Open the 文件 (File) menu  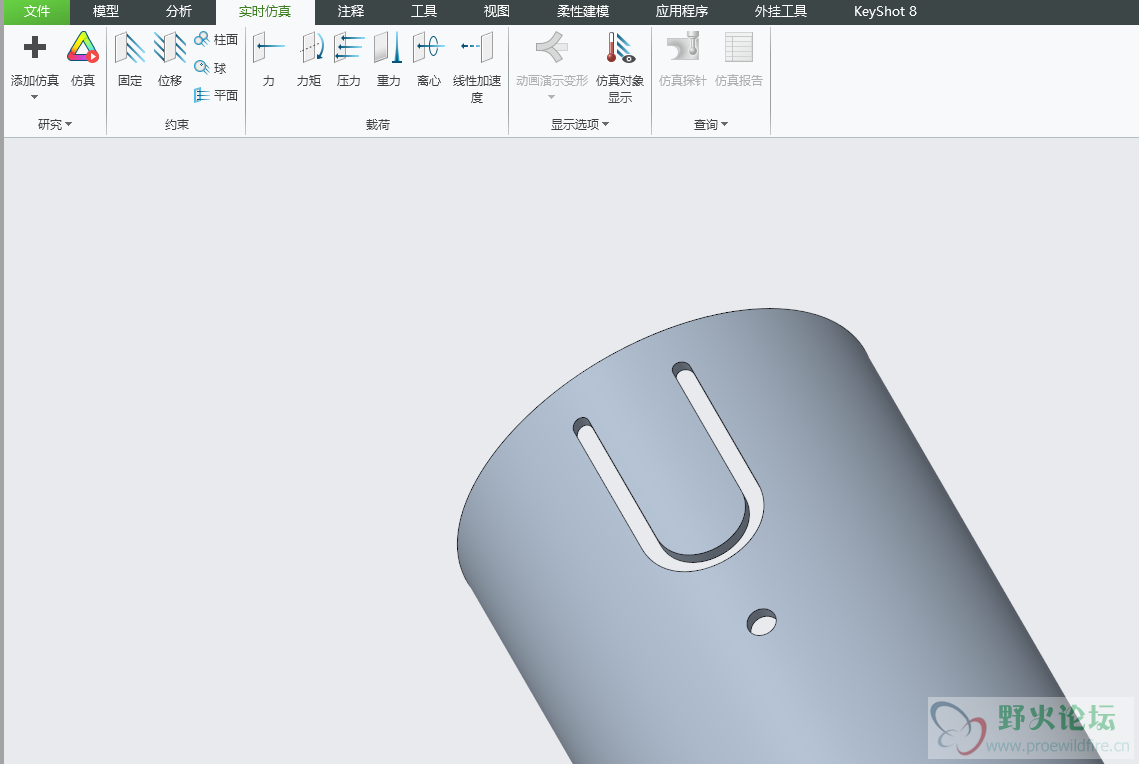36,12
